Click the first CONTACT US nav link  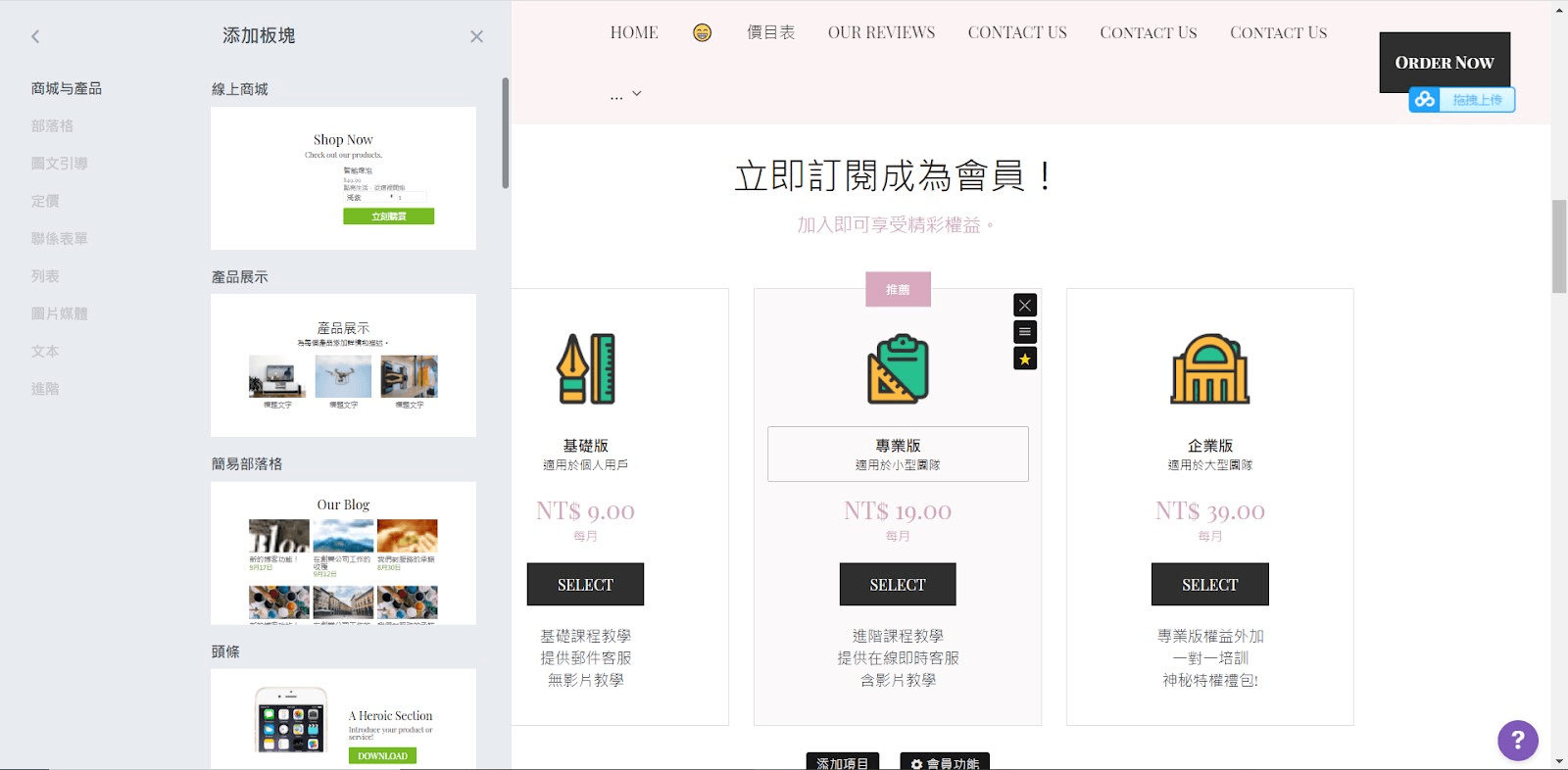(1017, 32)
